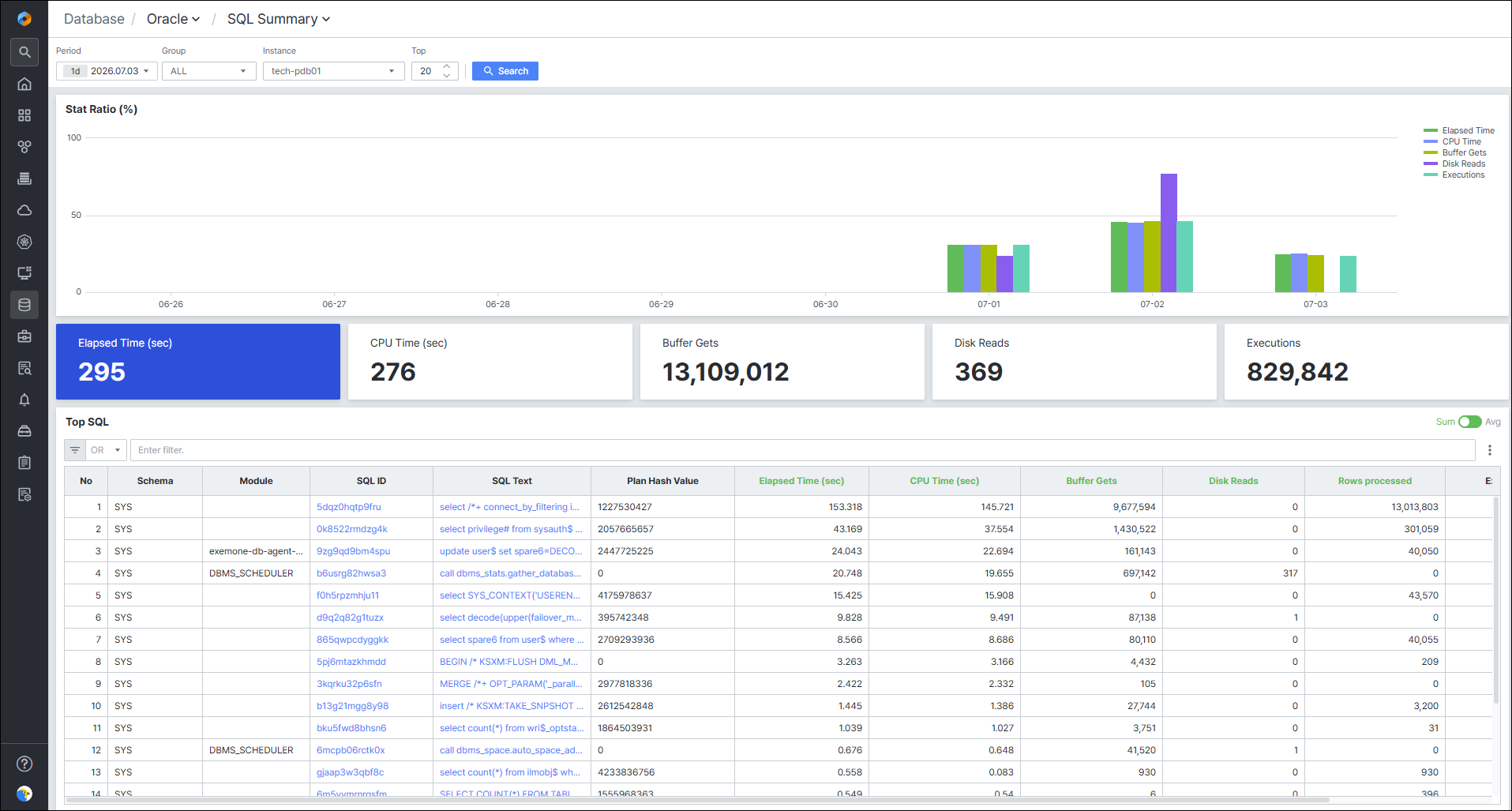Click the filter list icon beside OR
The height and width of the screenshot is (811, 1512).
(75, 450)
